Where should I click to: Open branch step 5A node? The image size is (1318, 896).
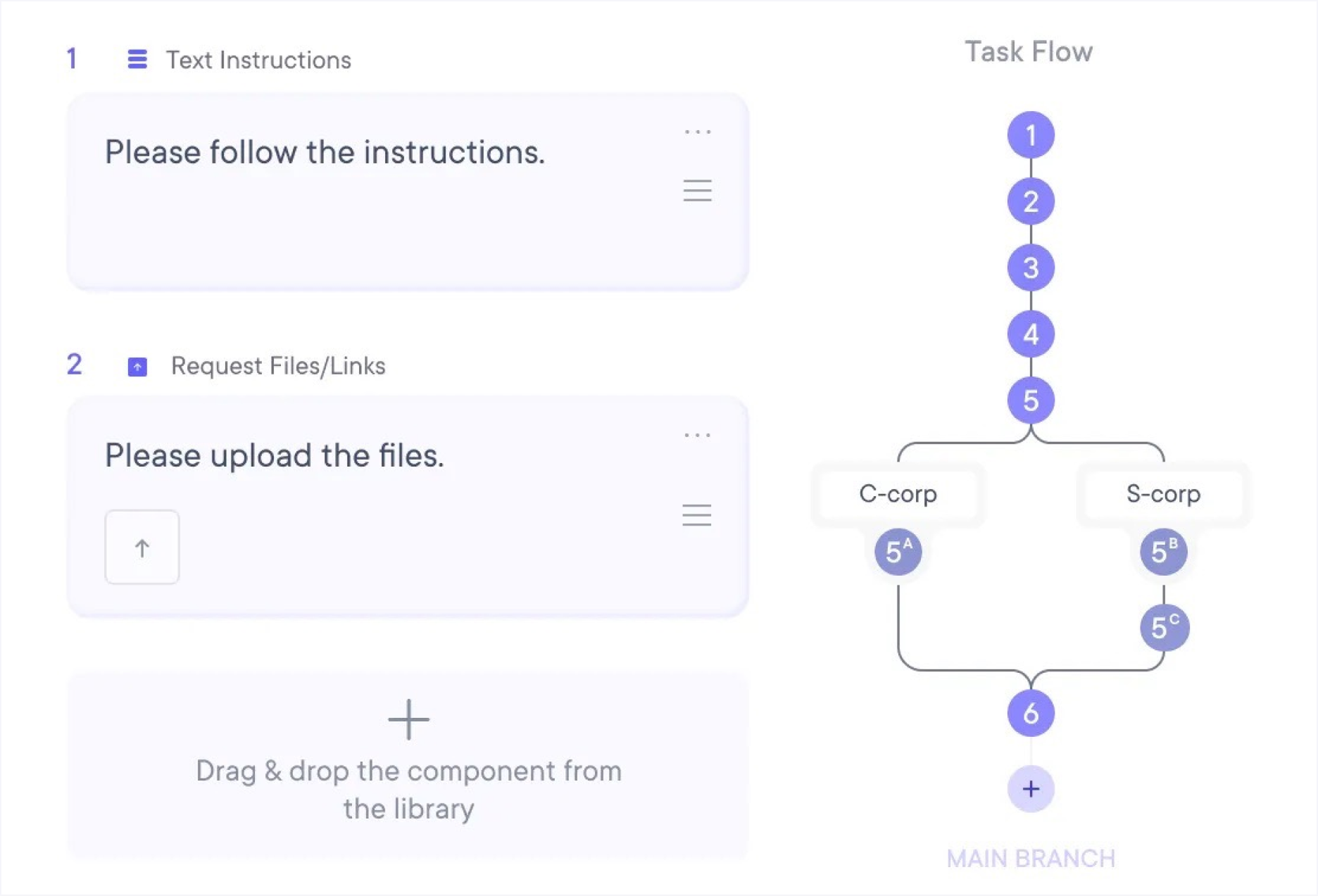pyautogui.click(x=898, y=552)
